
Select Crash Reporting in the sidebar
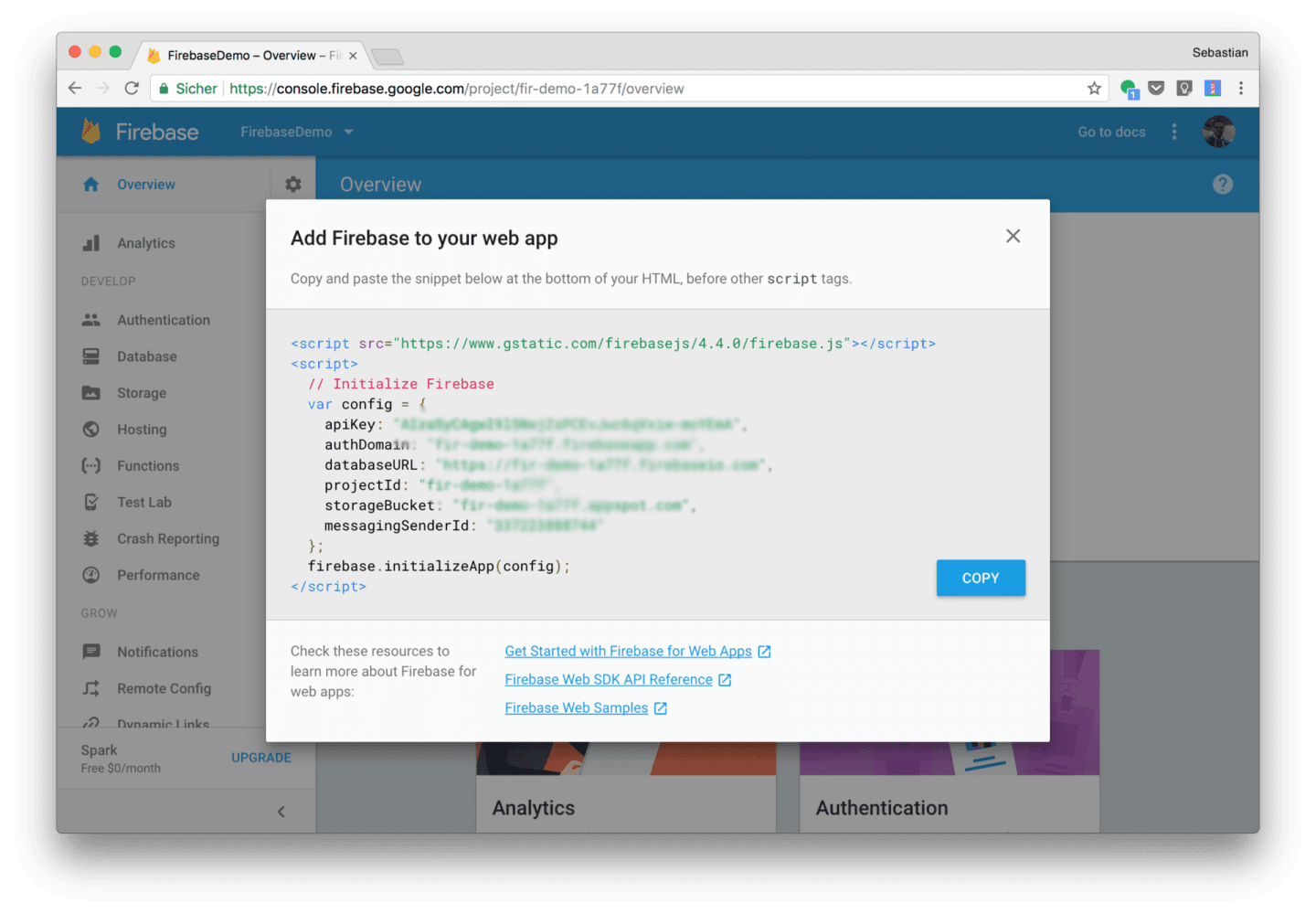point(168,538)
